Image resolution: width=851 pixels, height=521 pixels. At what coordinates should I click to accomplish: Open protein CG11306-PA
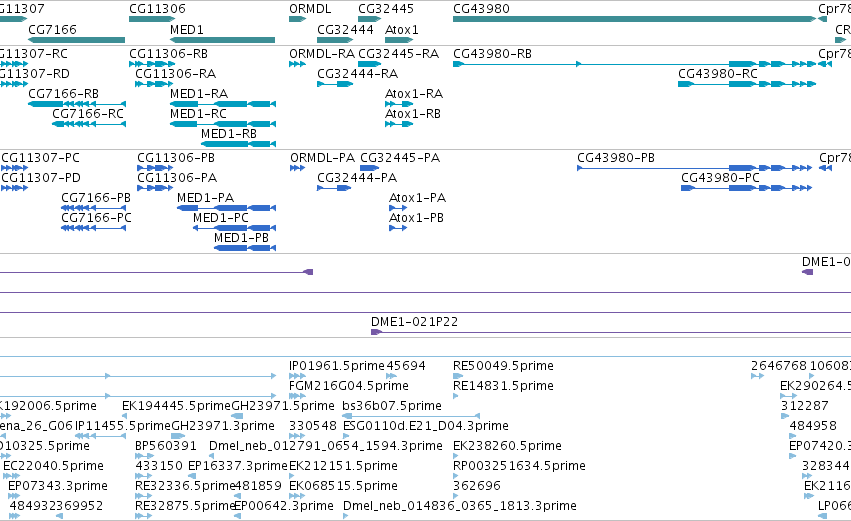point(177,178)
